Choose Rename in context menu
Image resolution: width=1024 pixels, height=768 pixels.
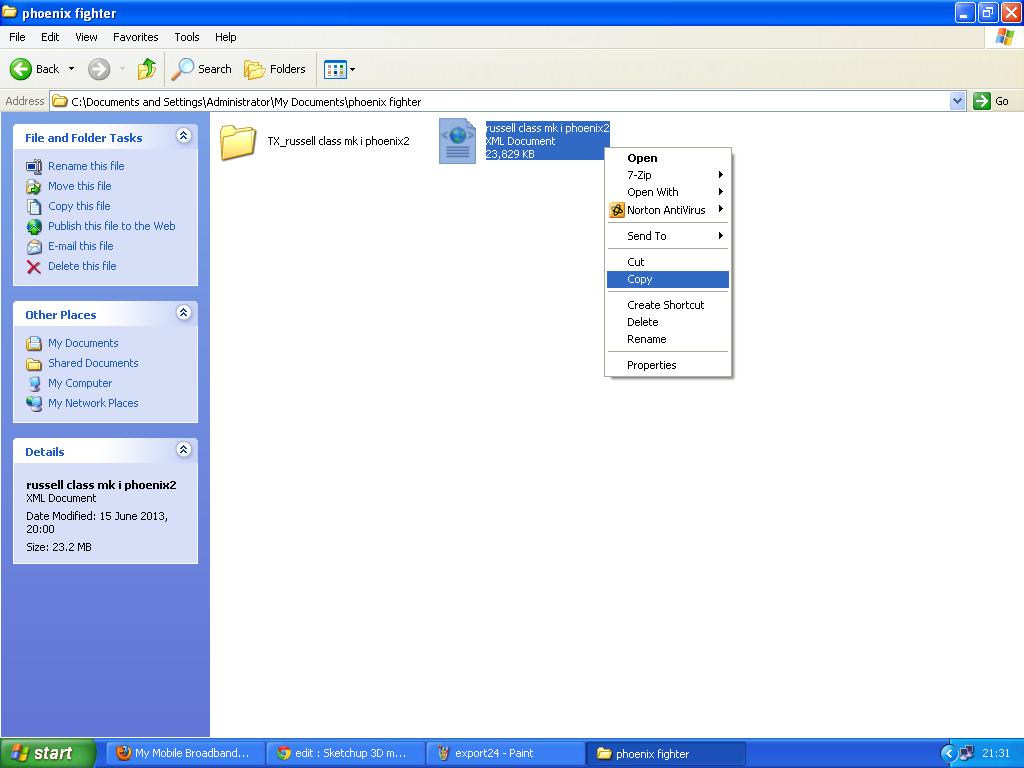[668, 339]
